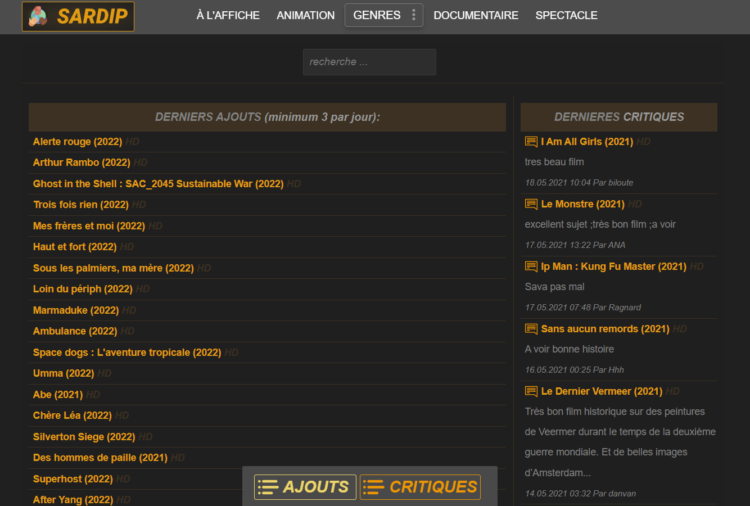
Task: Open the DOCUMENTAIRE section
Action: coord(476,15)
